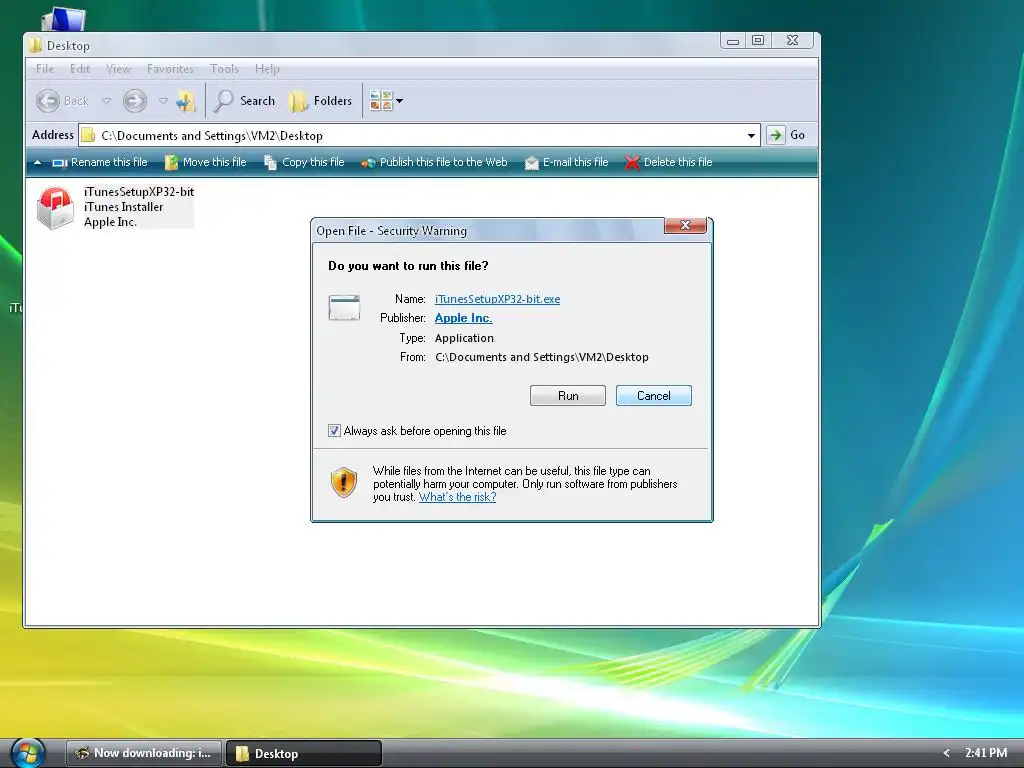This screenshot has height=768, width=1024.
Task: Open the Forward history dropdown arrow
Action: coord(163,101)
